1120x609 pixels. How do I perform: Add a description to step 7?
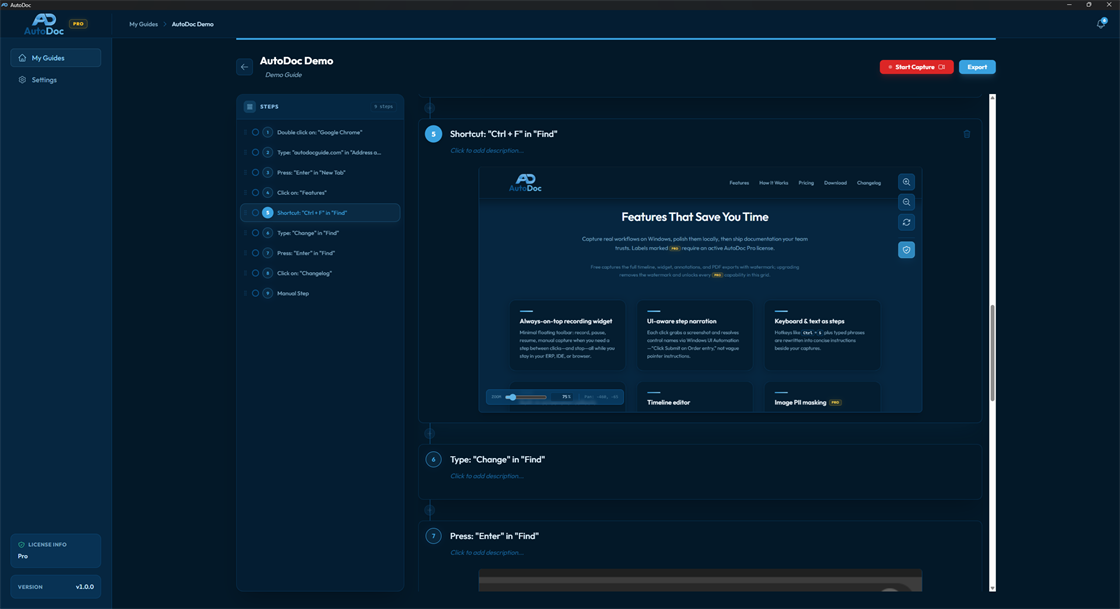pyautogui.click(x=486, y=553)
